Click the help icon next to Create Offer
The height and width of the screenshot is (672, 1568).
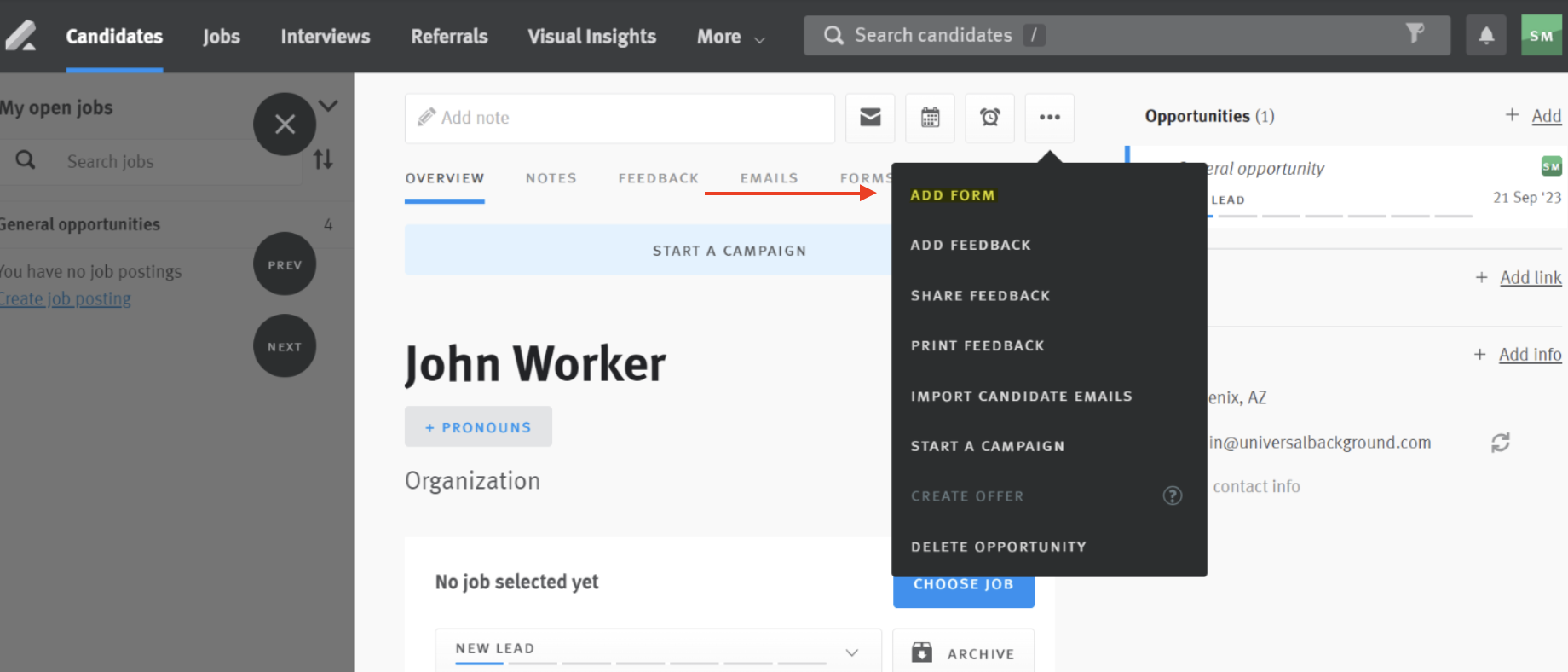1173,495
